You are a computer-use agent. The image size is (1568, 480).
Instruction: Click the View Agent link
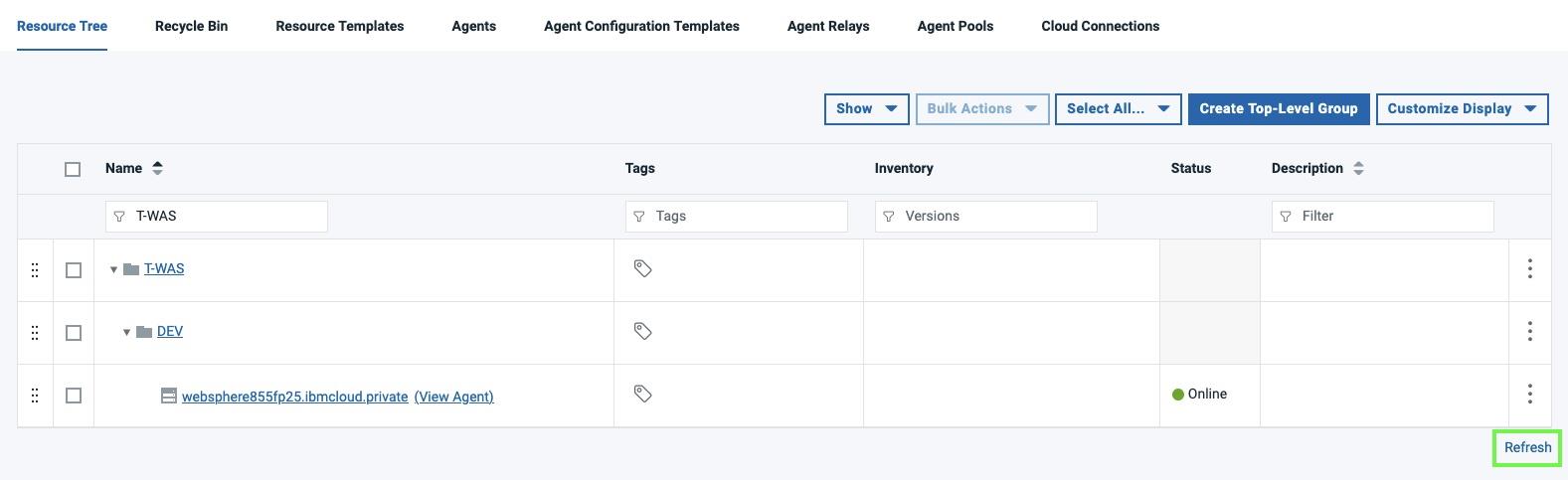pos(453,397)
